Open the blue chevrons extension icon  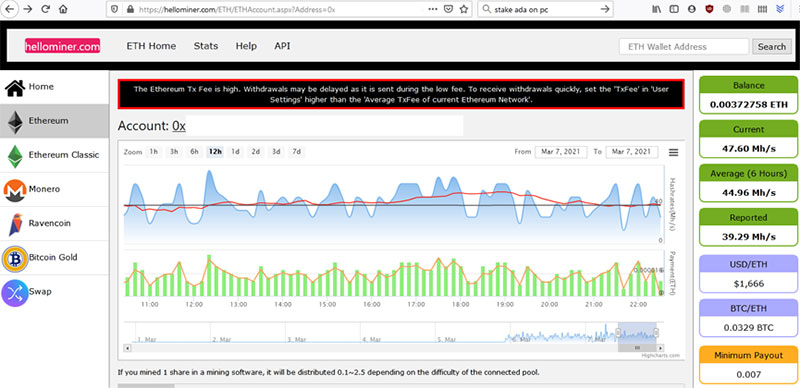(x=780, y=9)
